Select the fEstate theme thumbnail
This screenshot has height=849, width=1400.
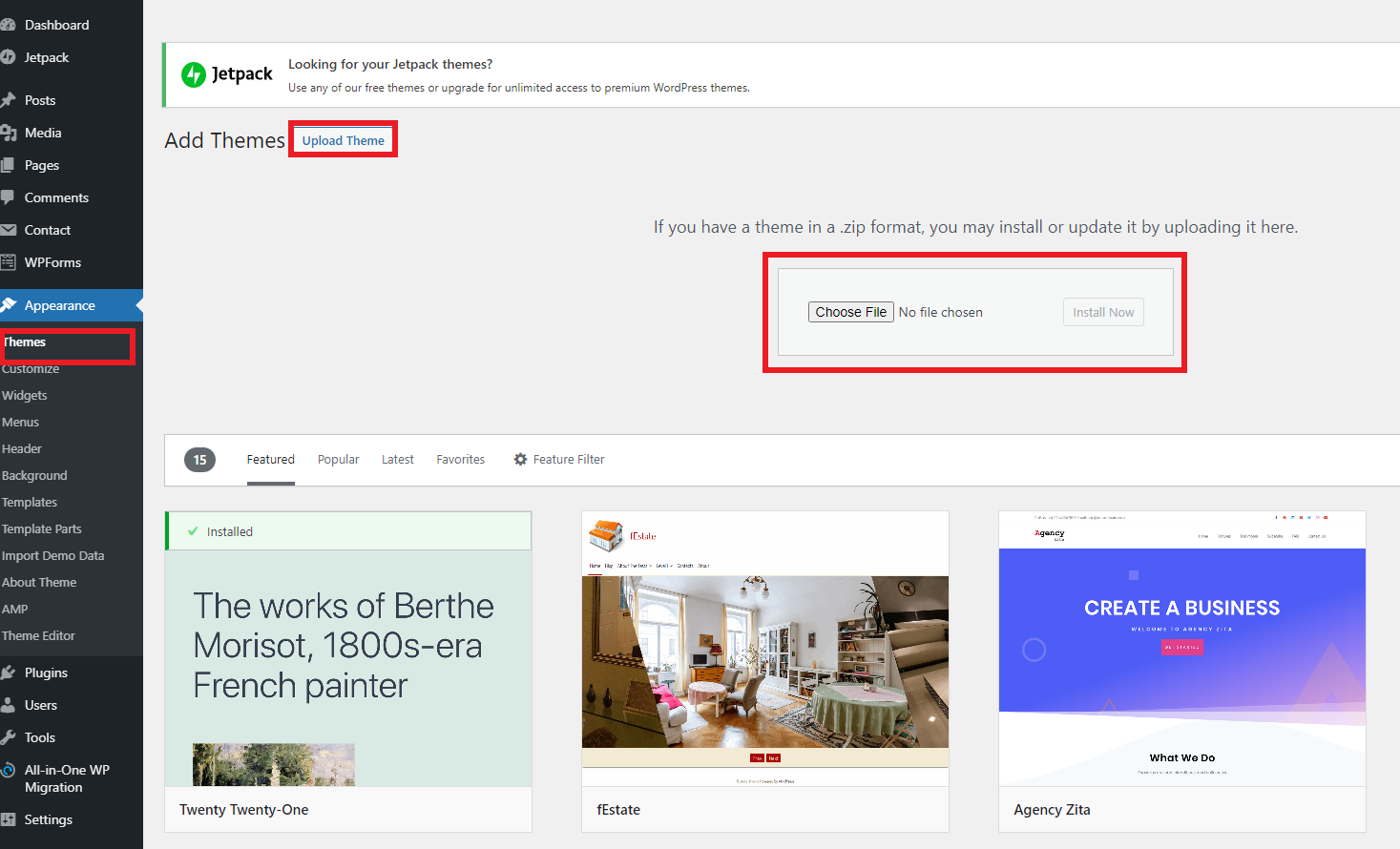click(x=764, y=649)
